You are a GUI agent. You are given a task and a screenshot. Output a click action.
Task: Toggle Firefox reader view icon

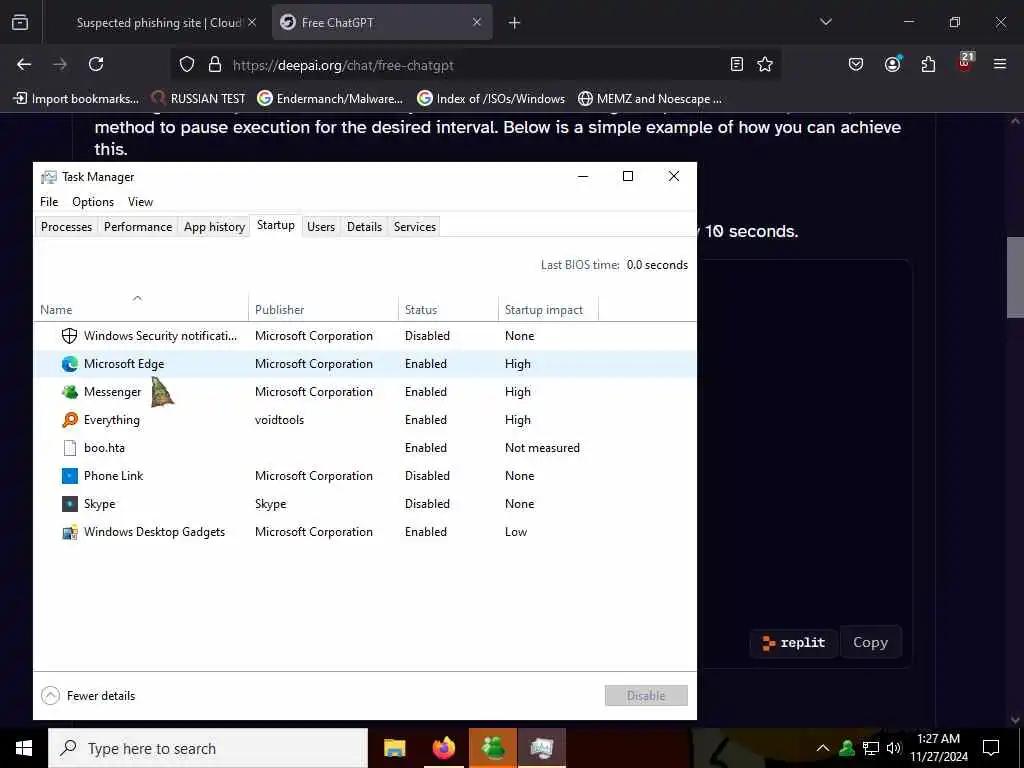coord(737,64)
